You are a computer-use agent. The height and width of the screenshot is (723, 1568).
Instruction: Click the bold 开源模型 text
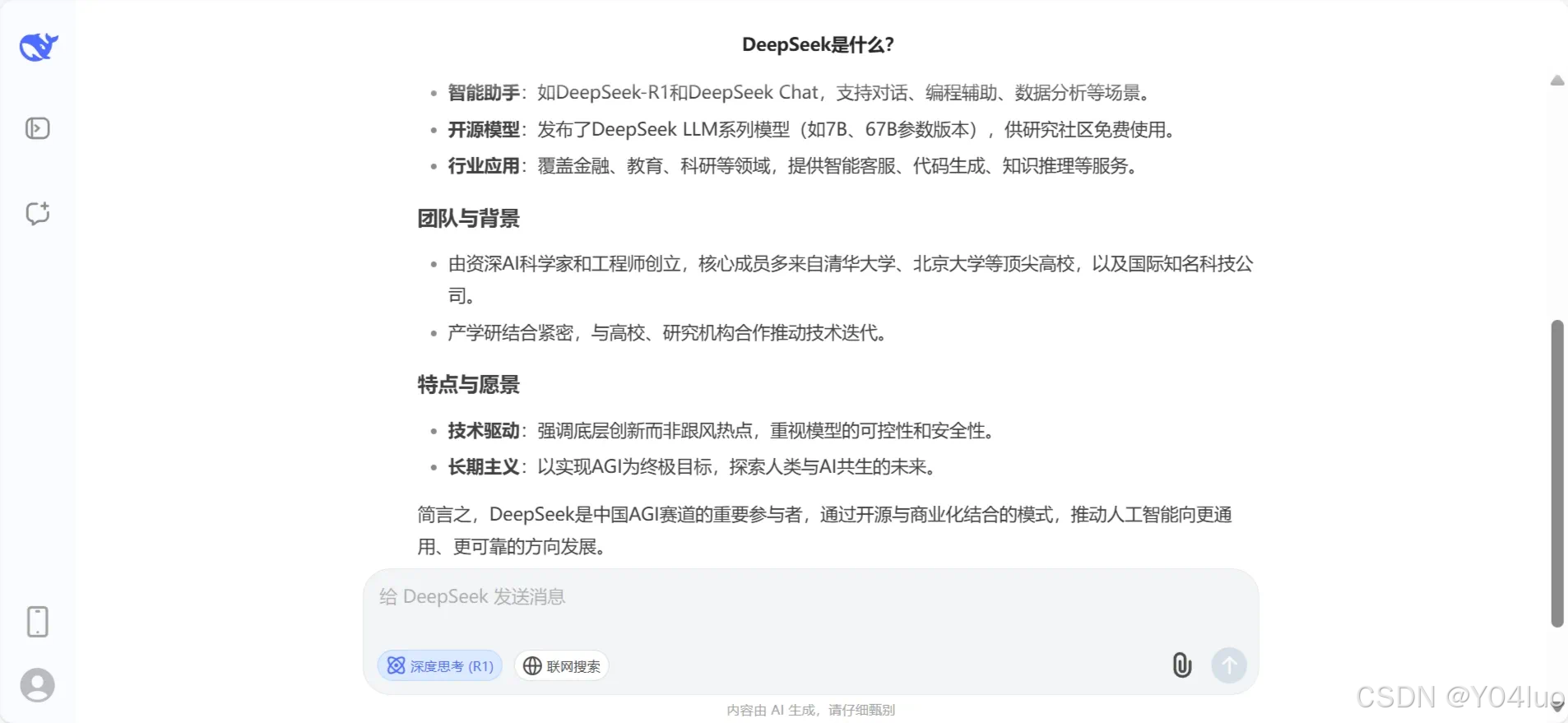coord(484,130)
